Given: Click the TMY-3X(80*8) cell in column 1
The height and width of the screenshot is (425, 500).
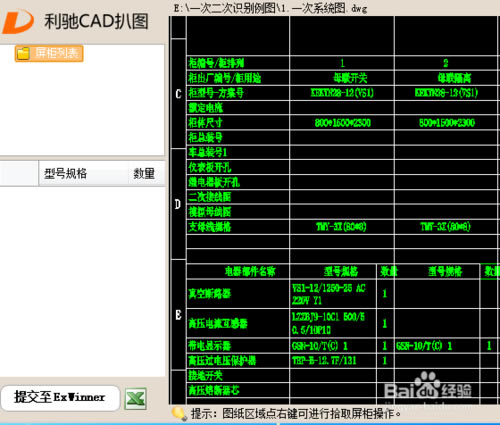Looking at the screenshot, I should 341,227.
